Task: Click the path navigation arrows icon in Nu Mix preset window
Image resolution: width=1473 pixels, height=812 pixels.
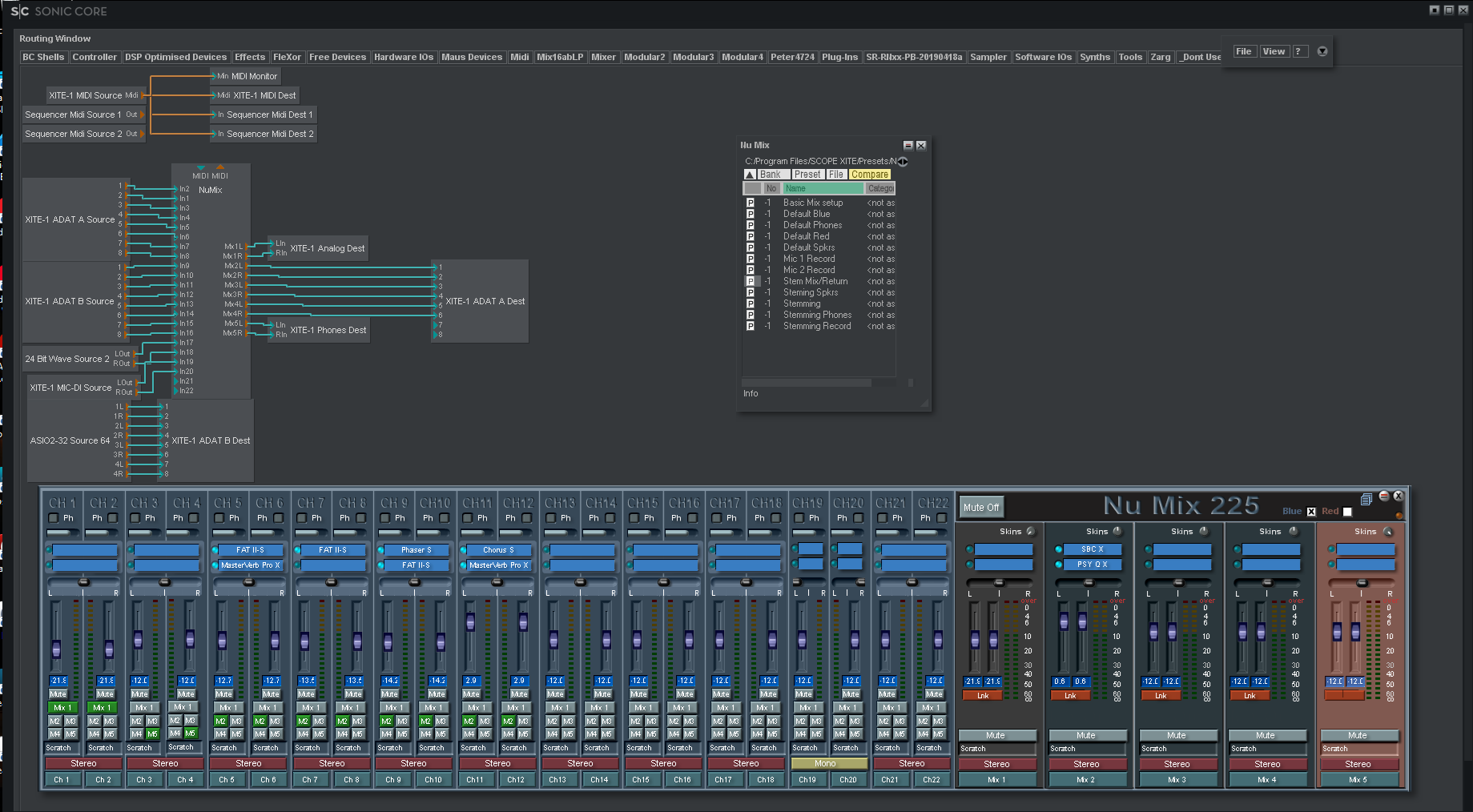Action: pos(903,161)
